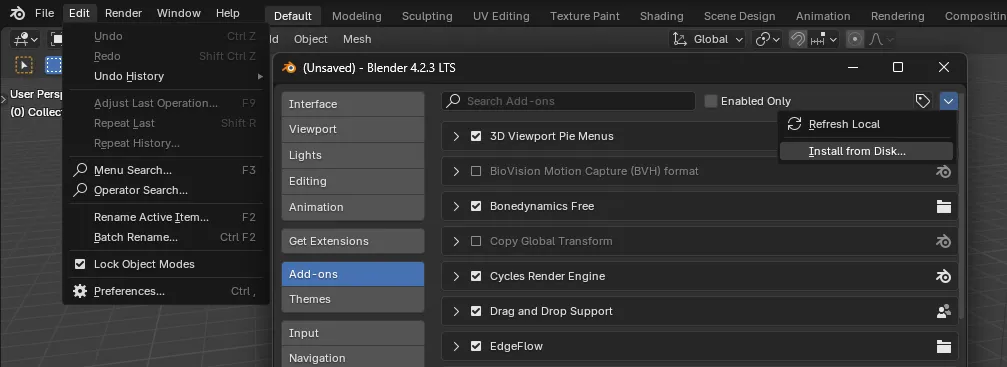Switch to the Sculpting workspace tab

click(427, 16)
